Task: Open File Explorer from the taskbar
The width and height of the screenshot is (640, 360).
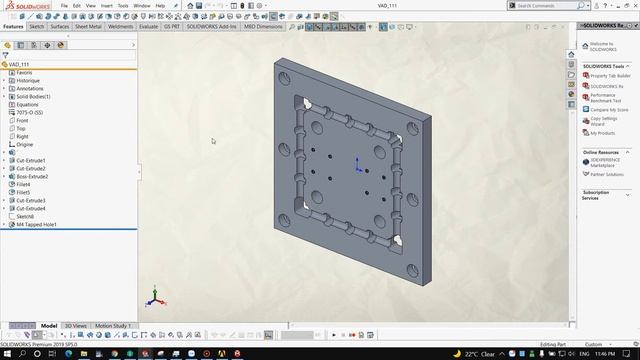Action: 84,354
